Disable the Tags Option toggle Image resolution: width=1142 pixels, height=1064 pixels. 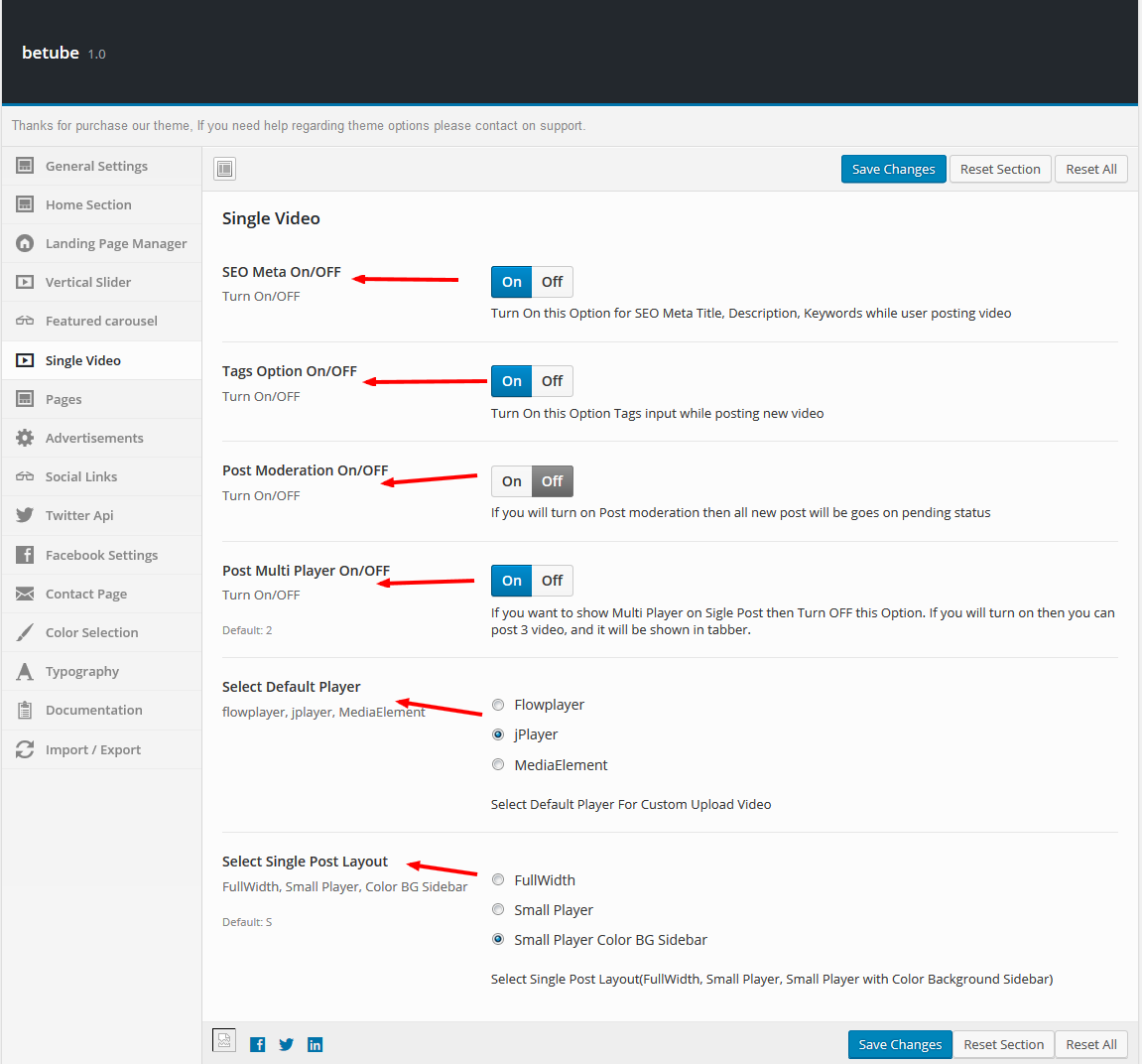coord(552,380)
